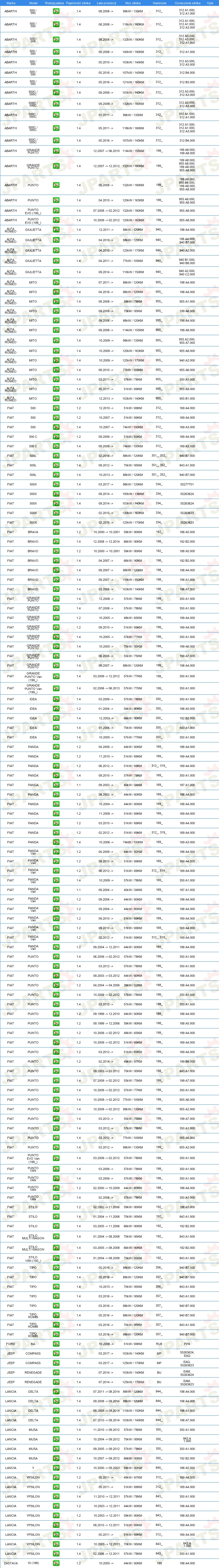Click the fuel icon in the GIULIETTA 125kW / 170KM row
Viewport: 219px width, 1568px height.
click(x=56, y=250)
